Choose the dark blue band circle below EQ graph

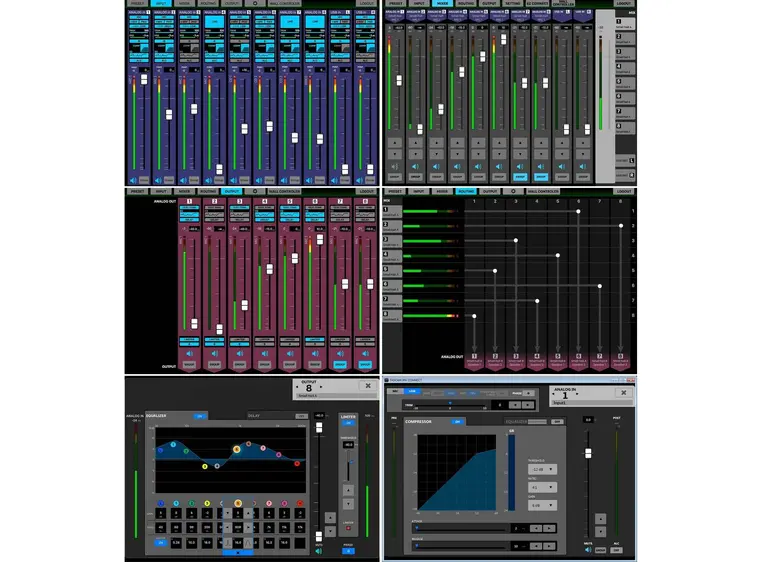(161, 503)
